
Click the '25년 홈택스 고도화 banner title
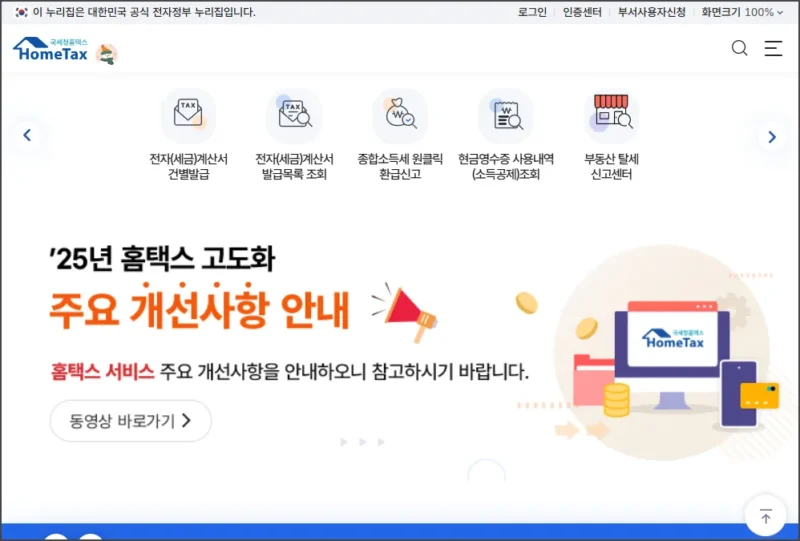pyautogui.click(x=162, y=258)
